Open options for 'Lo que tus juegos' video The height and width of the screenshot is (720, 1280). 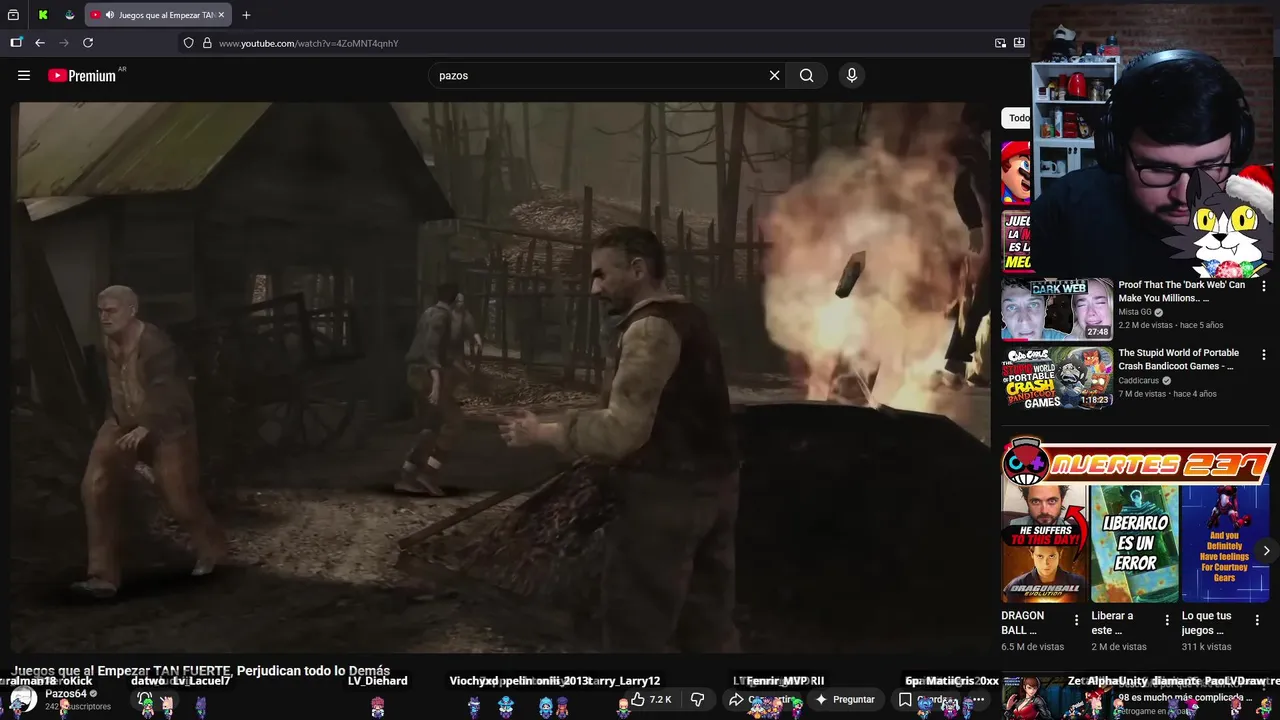click(1257, 620)
